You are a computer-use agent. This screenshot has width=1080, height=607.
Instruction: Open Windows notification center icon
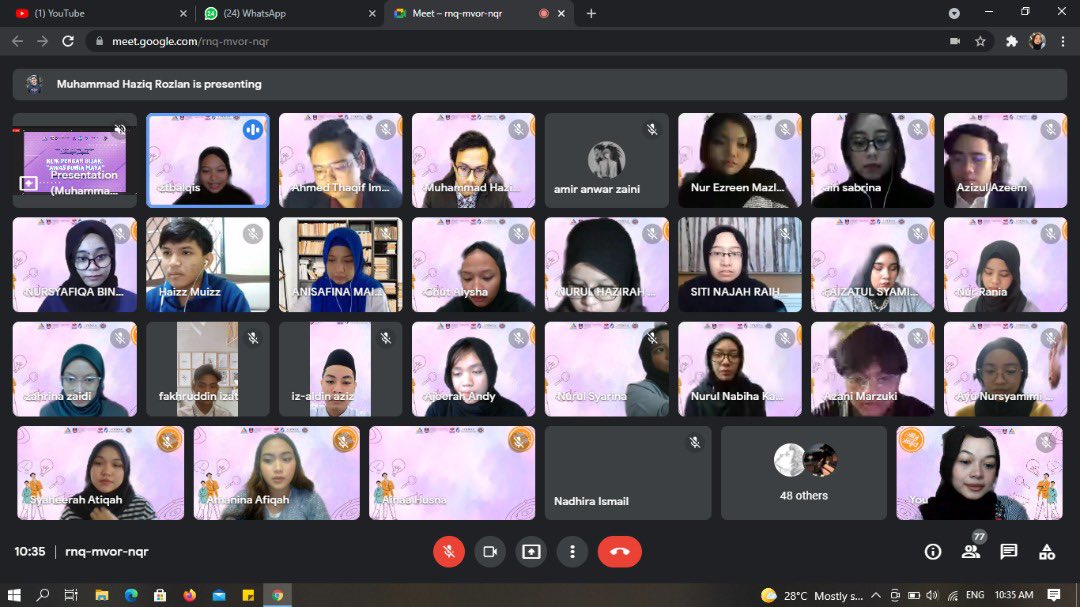1054,595
